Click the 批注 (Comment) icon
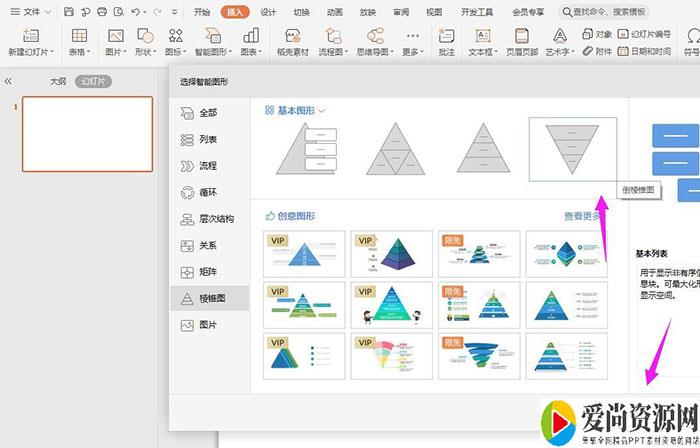700x448 pixels. pyautogui.click(x=446, y=37)
